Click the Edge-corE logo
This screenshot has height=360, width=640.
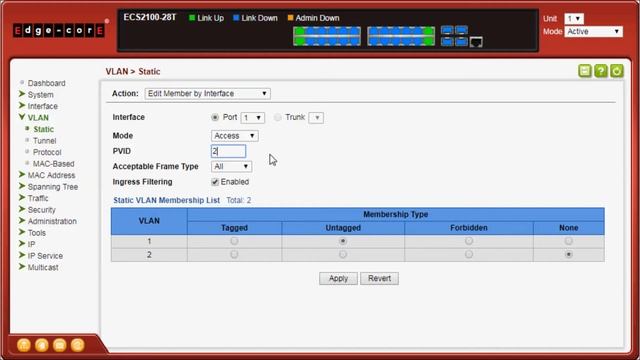point(59,30)
